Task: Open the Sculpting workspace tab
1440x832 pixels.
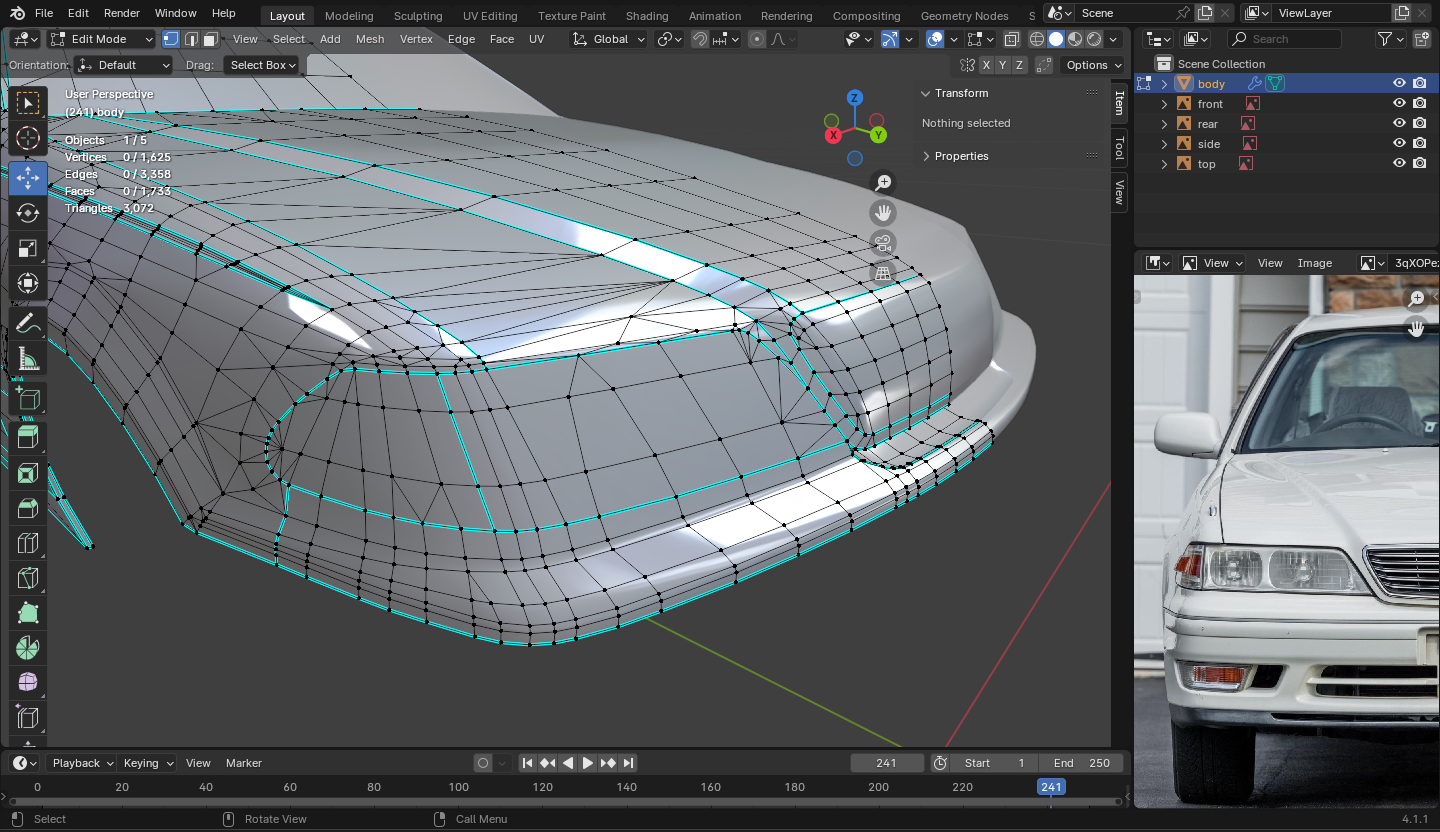Action: 418,16
